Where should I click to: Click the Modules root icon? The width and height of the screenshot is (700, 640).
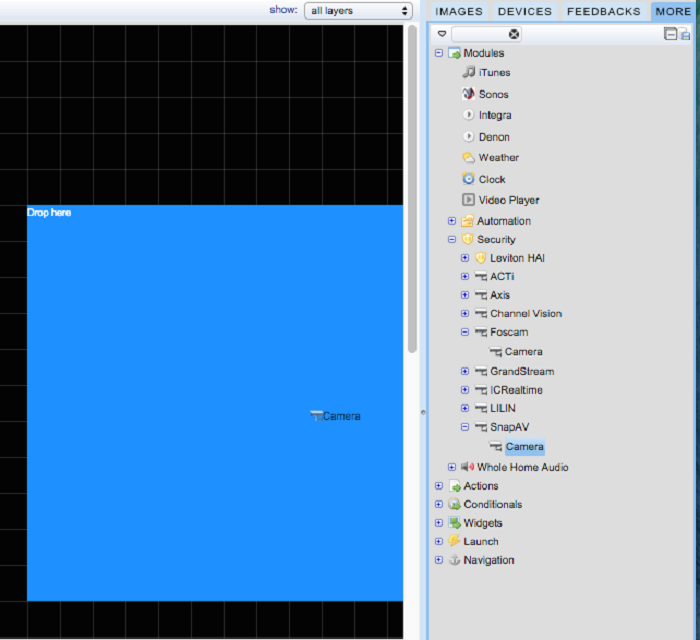point(454,53)
